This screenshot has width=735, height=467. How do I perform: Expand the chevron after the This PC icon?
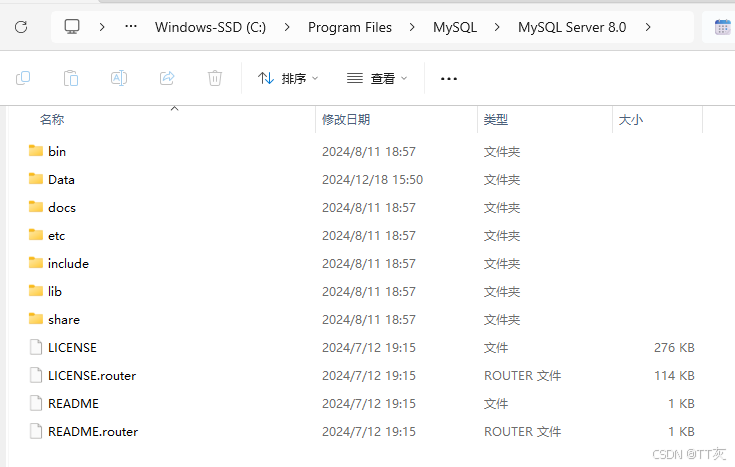[102, 27]
